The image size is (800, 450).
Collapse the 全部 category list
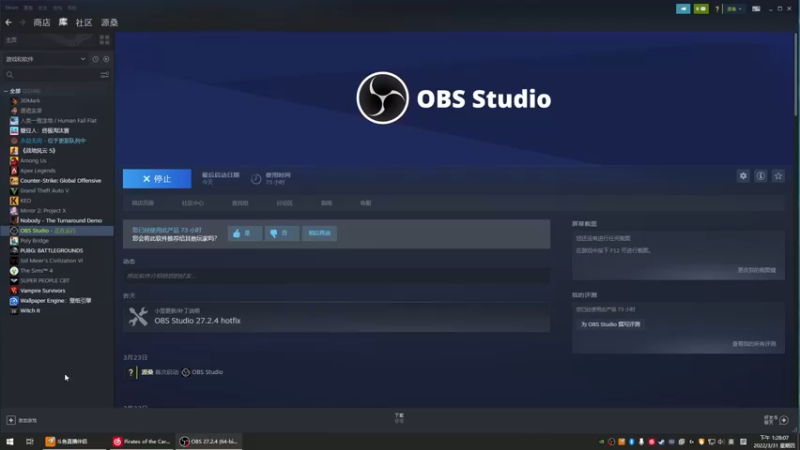click(6, 91)
